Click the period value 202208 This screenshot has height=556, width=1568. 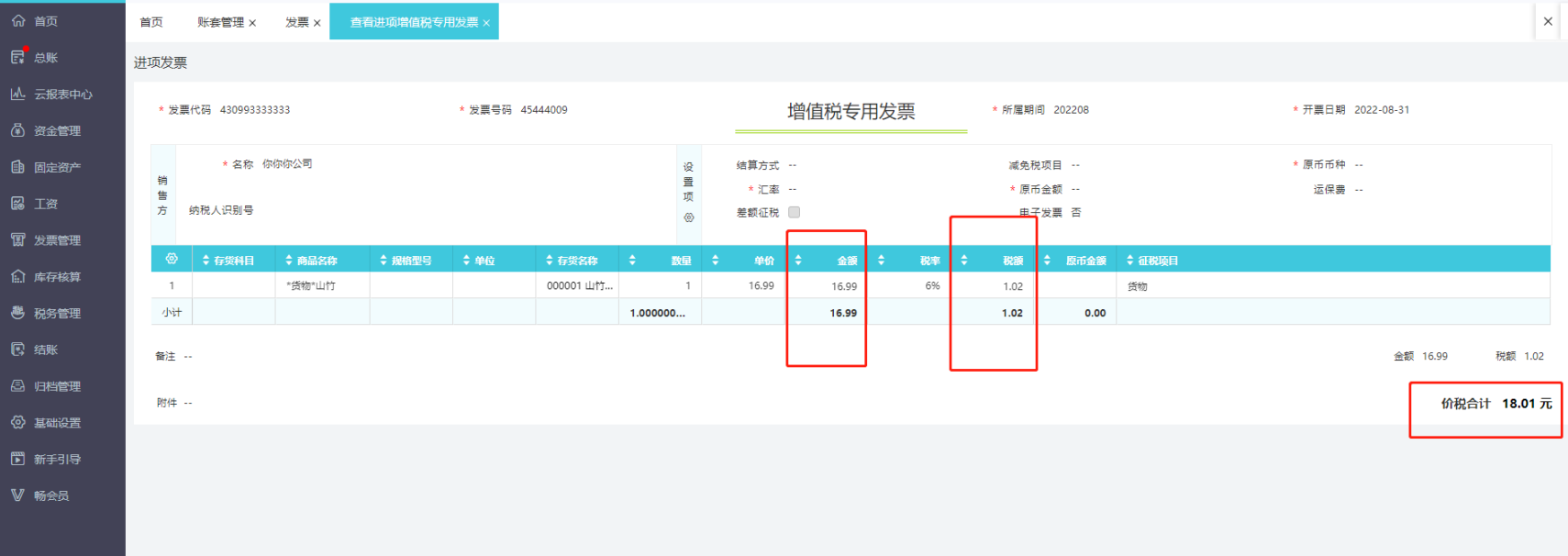(x=1071, y=109)
